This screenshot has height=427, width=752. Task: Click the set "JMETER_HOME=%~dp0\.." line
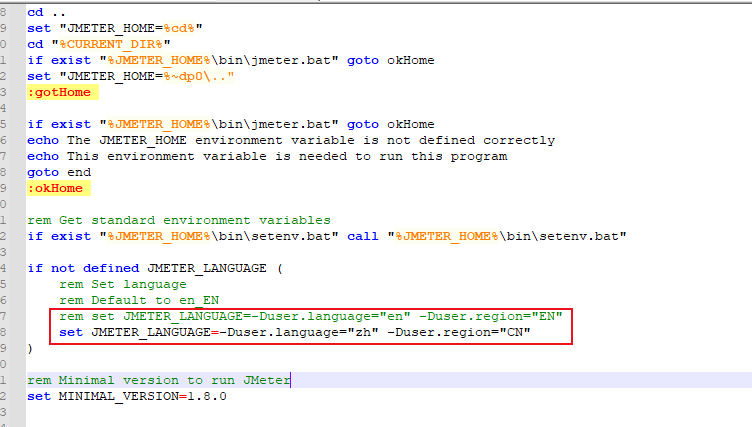(130, 76)
